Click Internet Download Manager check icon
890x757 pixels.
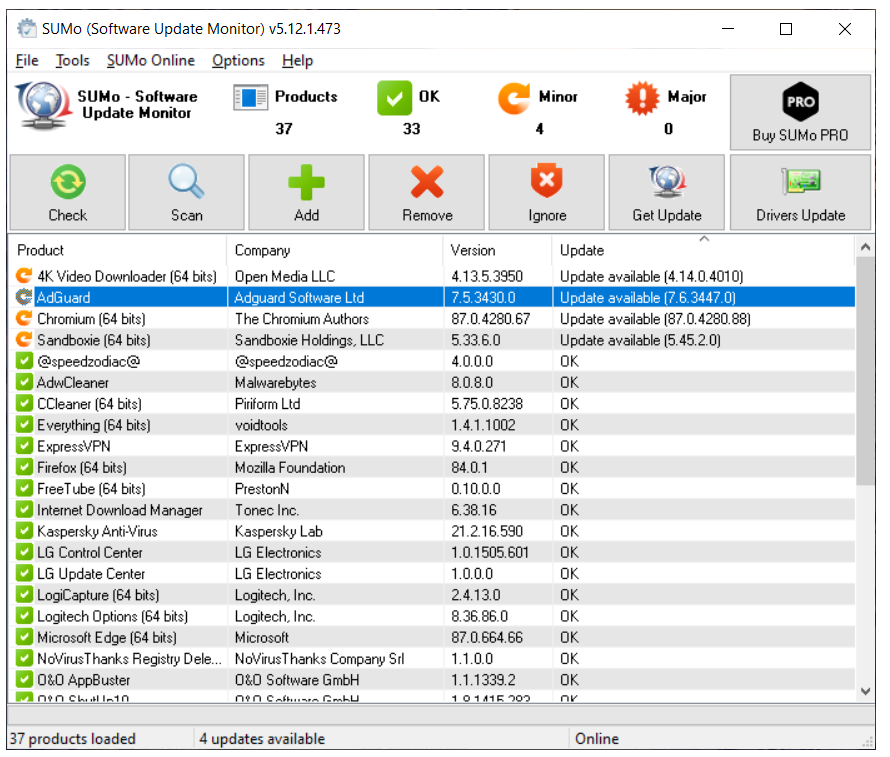[x=24, y=510]
